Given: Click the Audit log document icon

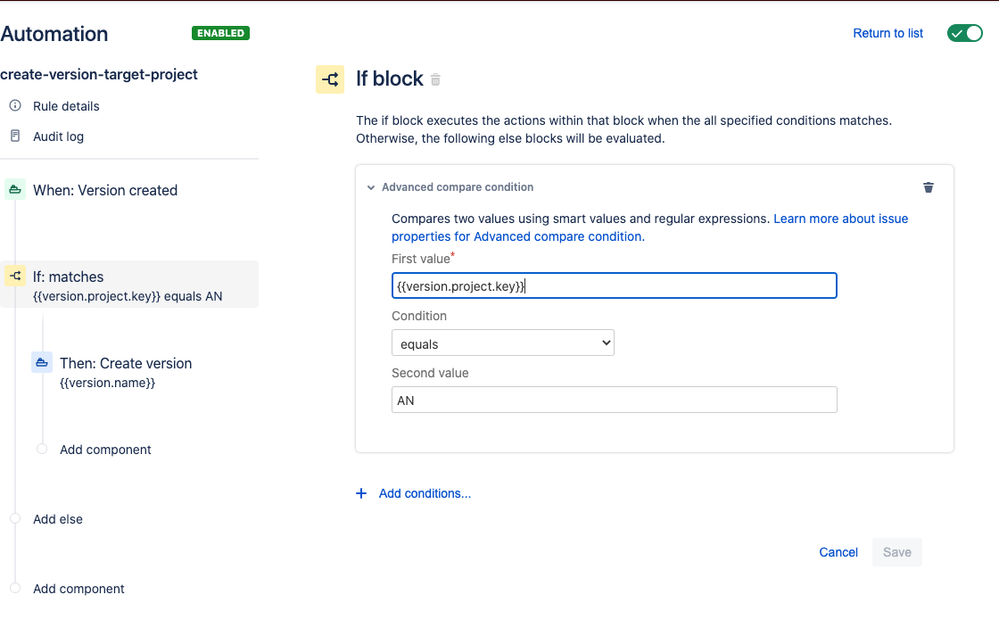Looking at the screenshot, I should tap(15, 136).
